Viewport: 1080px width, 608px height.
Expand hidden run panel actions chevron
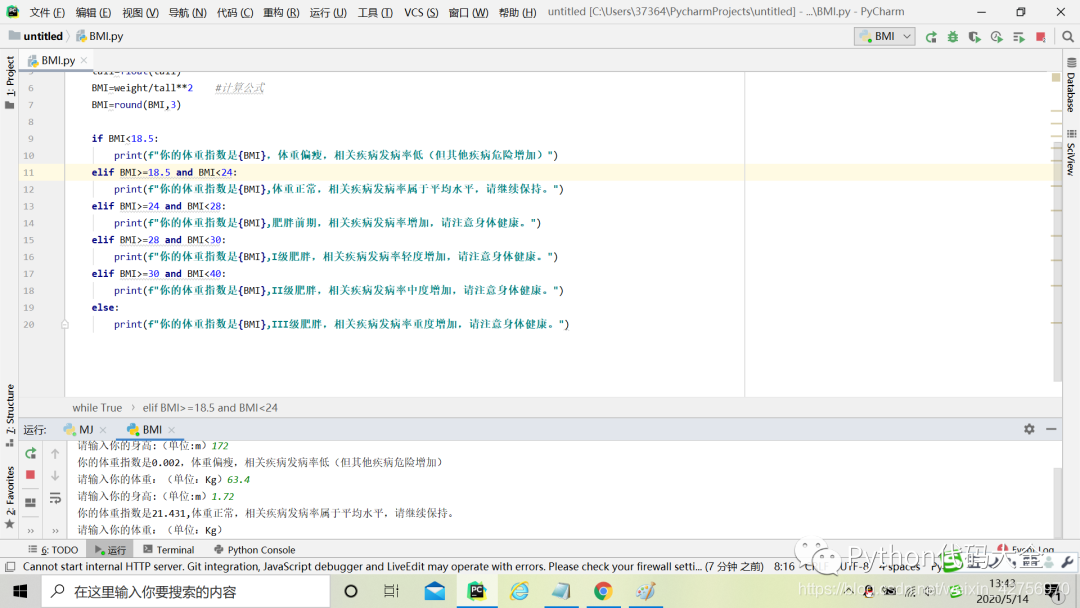click(30, 530)
